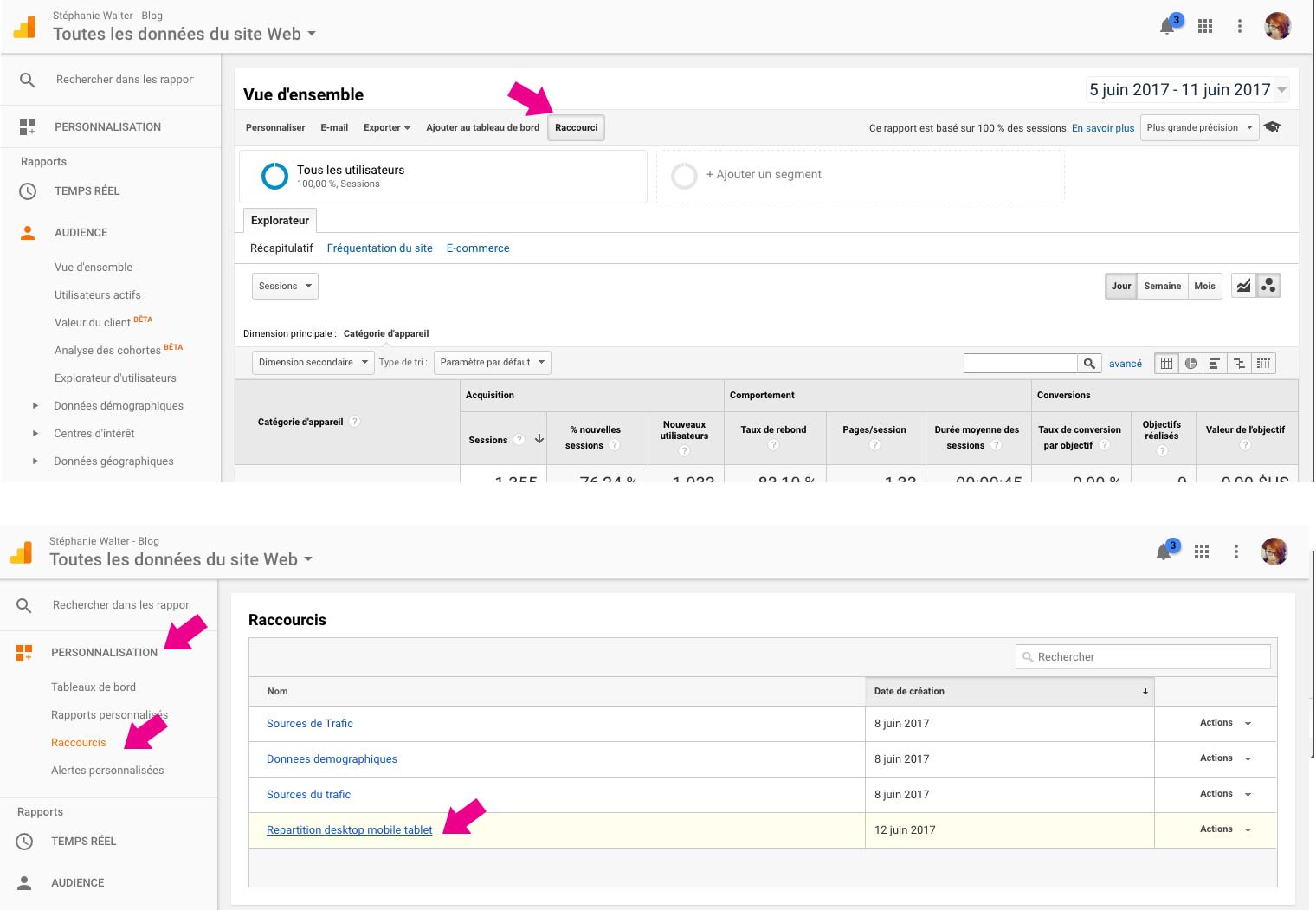Viewport: 1316px width, 910px height.
Task: Open Actions menu for Sources de Trafic
Action: pyautogui.click(x=1224, y=723)
